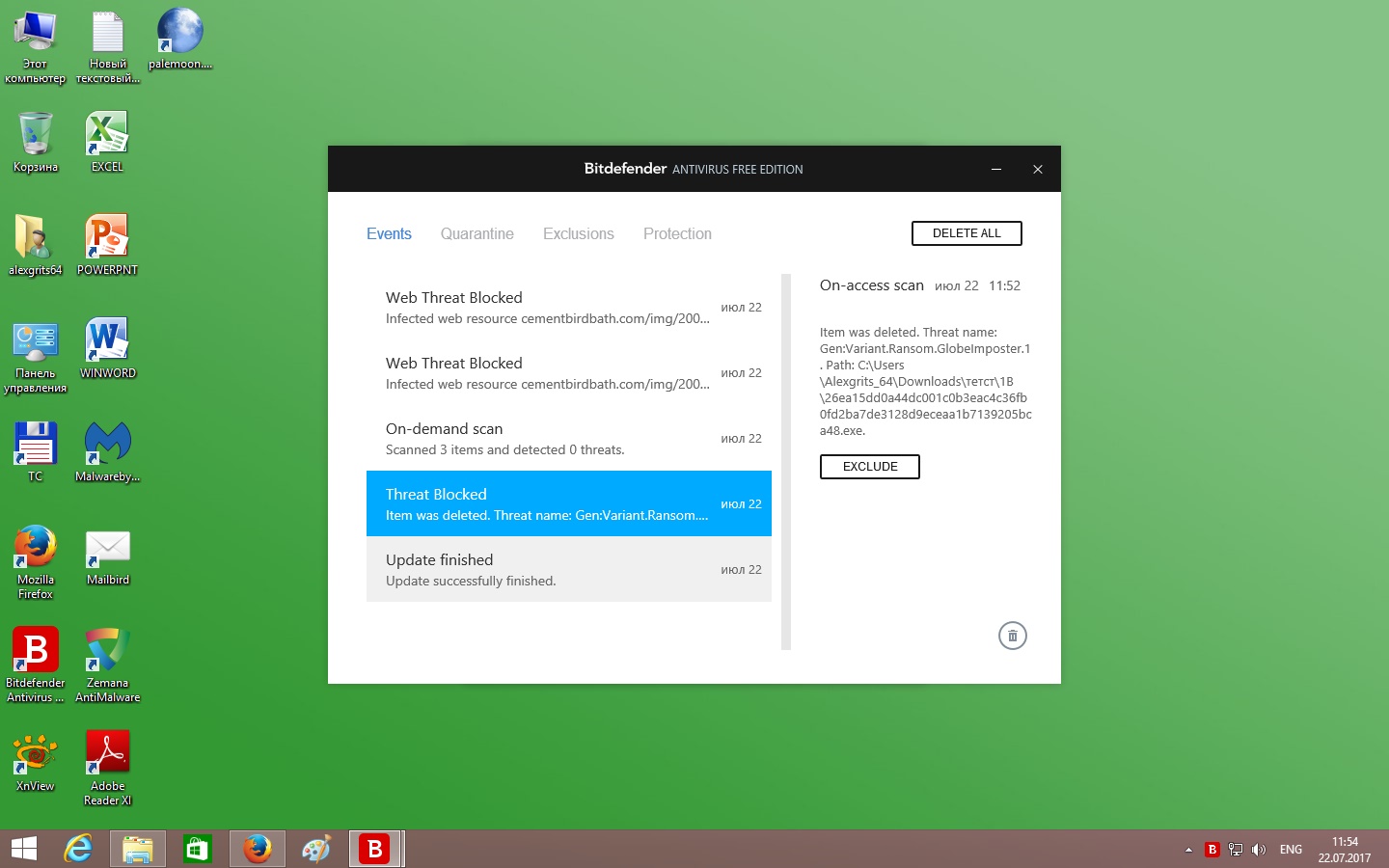Image resolution: width=1389 pixels, height=868 pixels.
Task: Select the Adobe Reader XI shortcut
Action: click(x=107, y=769)
